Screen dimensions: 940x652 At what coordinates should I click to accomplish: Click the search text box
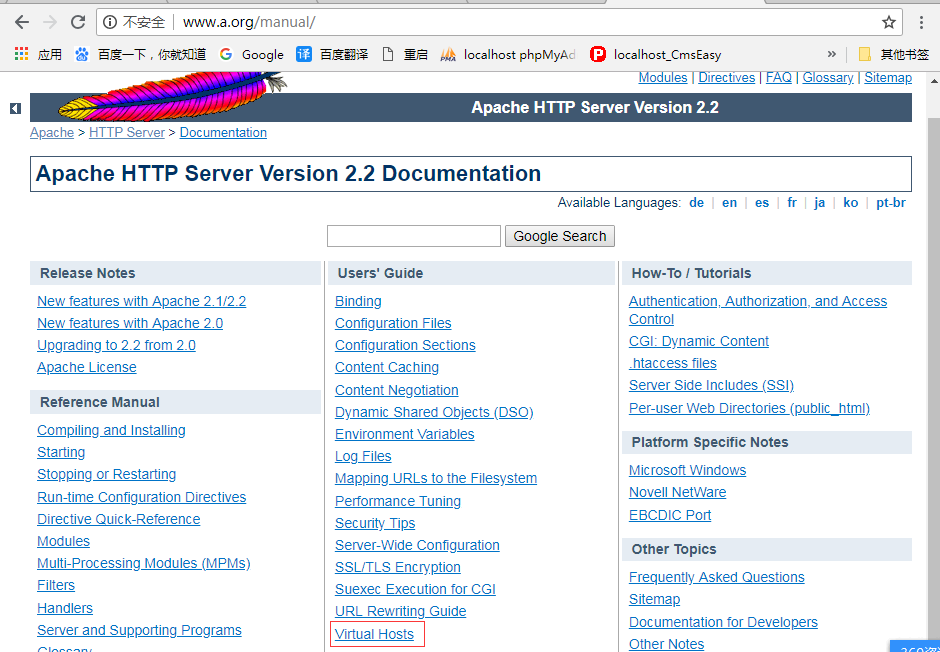click(414, 236)
